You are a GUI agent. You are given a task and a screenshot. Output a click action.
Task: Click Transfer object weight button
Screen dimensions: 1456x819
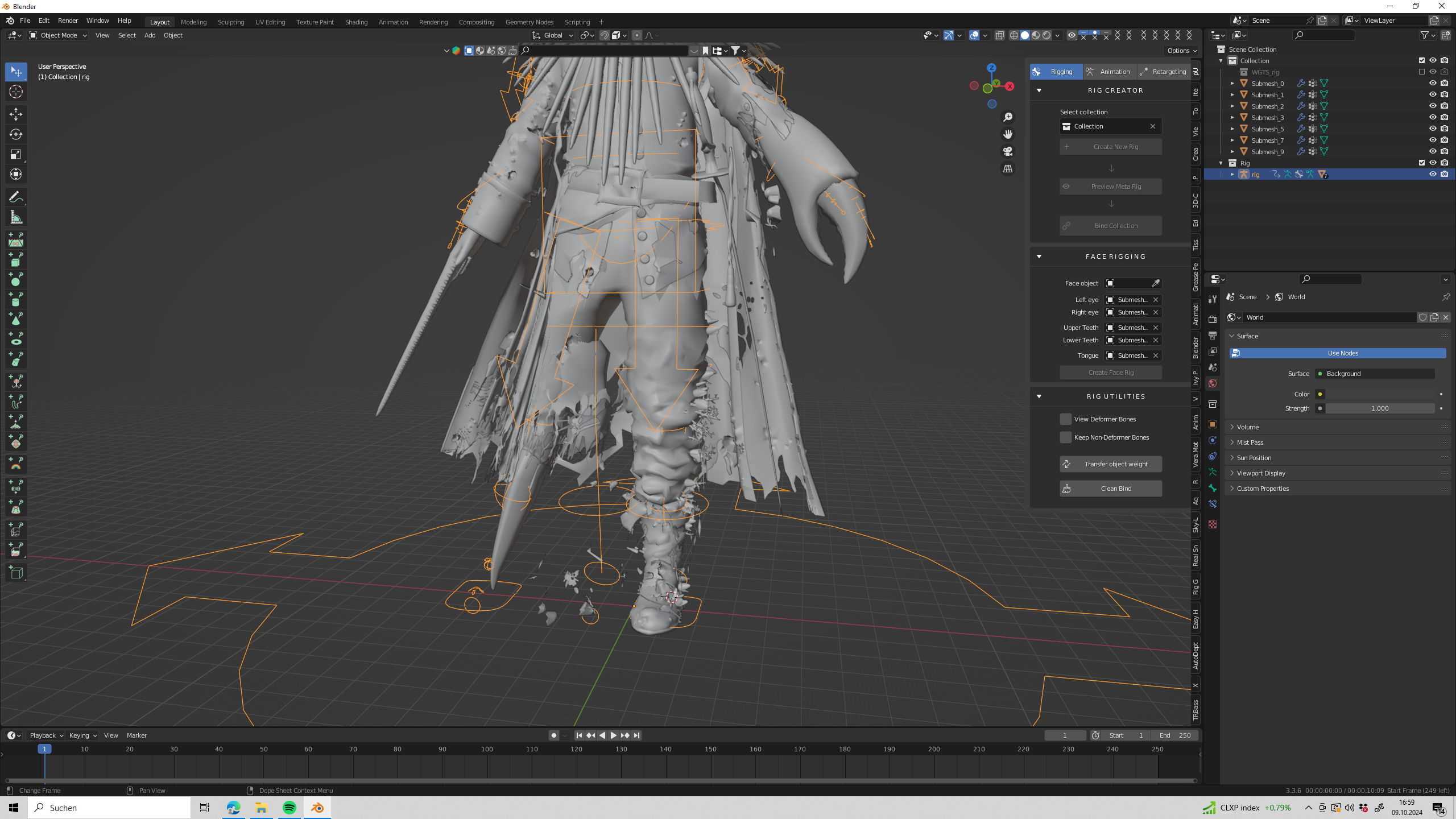(1111, 464)
